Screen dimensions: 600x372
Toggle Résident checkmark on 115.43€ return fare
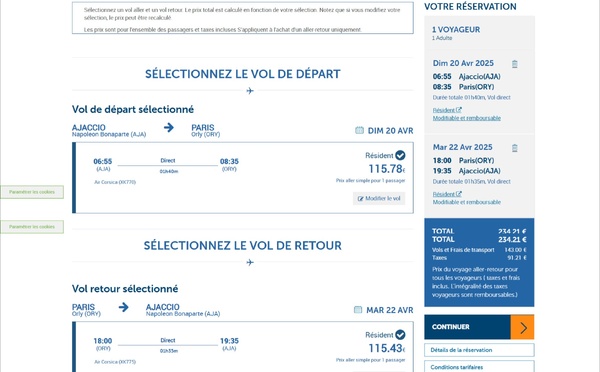click(x=400, y=335)
